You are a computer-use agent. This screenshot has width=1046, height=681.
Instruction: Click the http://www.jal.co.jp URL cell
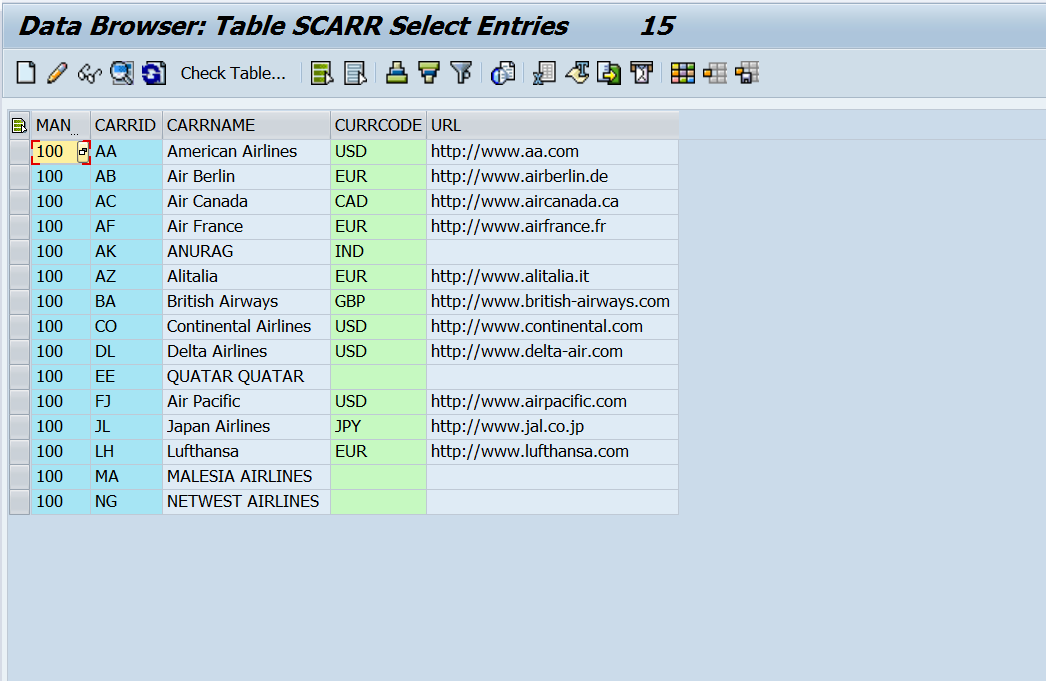(x=552, y=427)
